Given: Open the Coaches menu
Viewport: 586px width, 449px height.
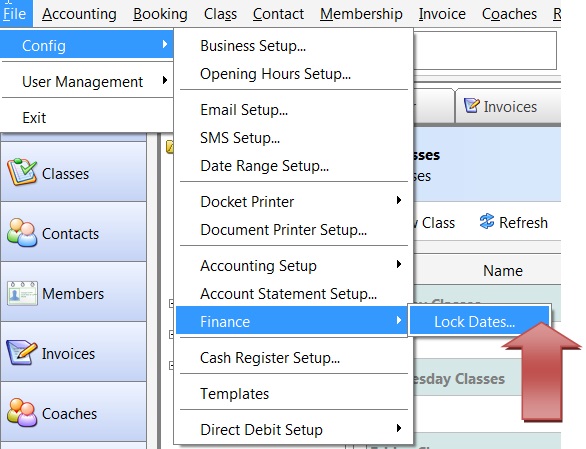Looking at the screenshot, I should [509, 14].
